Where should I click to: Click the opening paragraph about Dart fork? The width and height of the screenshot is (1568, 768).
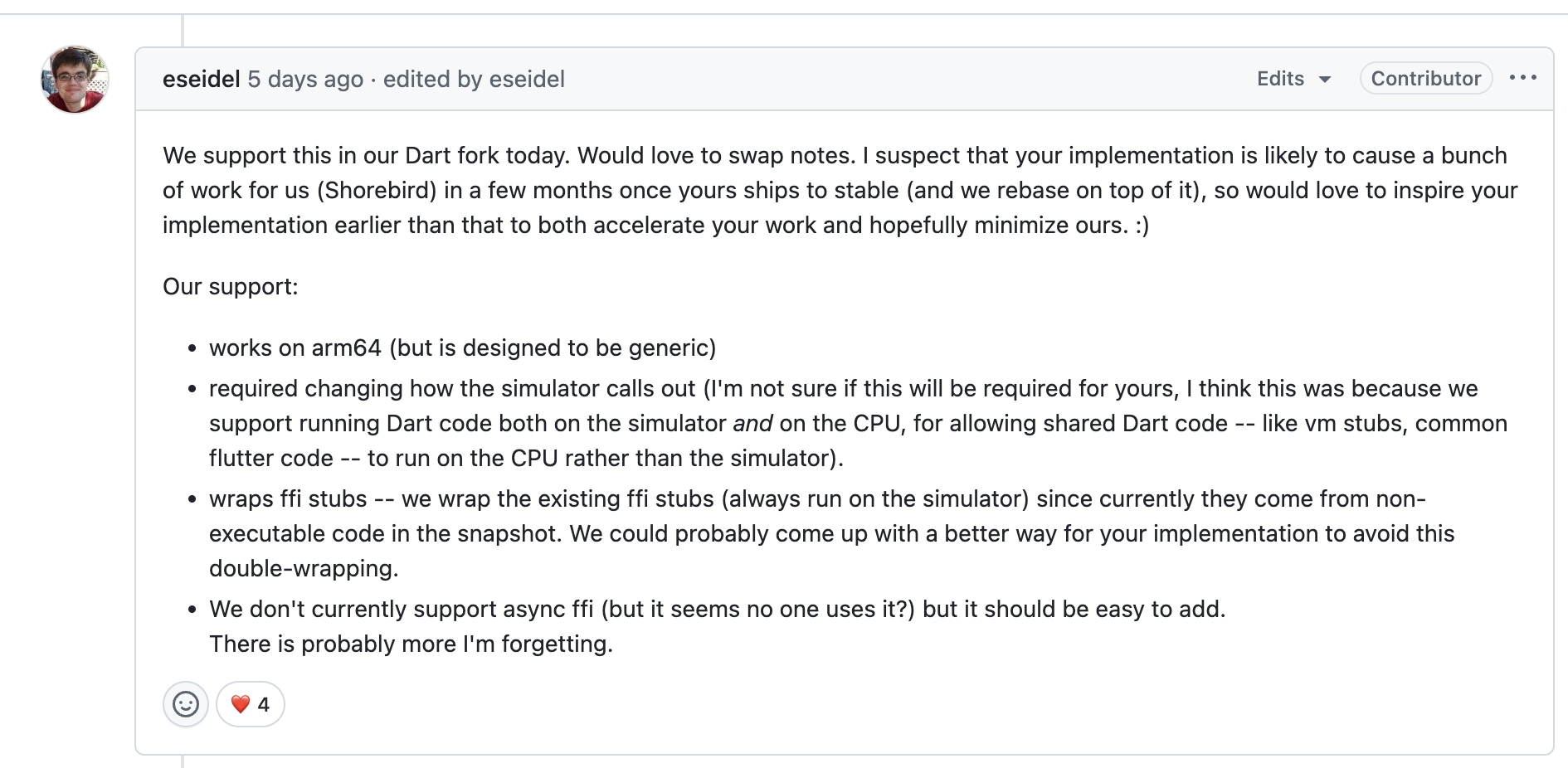[x=840, y=190]
